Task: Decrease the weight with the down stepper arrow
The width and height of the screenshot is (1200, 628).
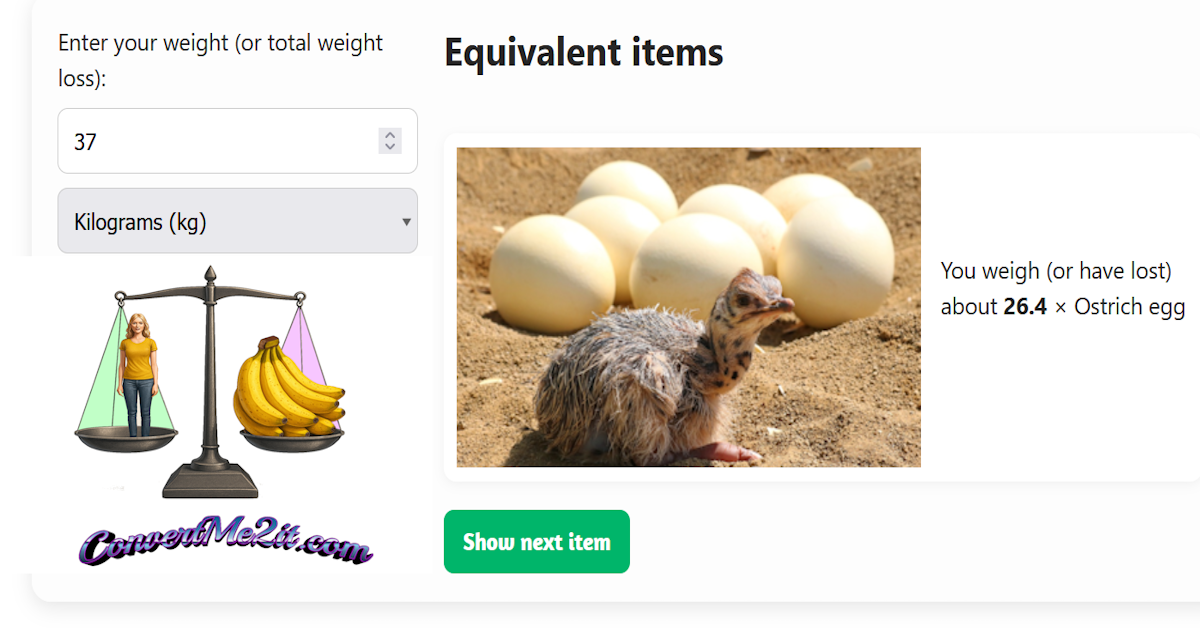Action: pos(390,148)
